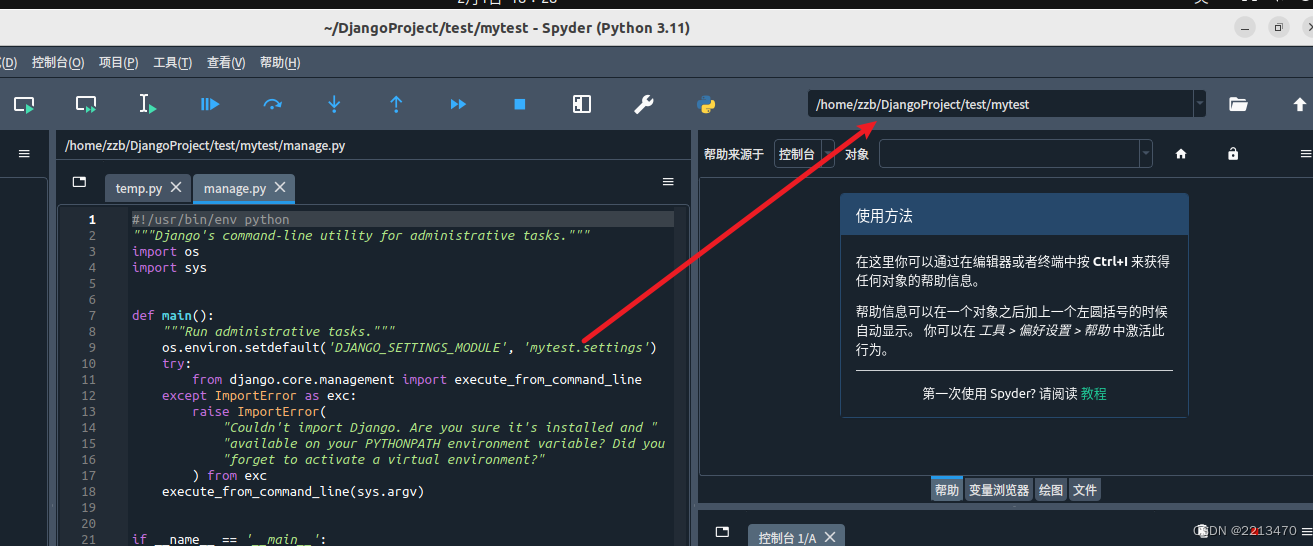
Task: Run selection or current line
Action: tap(147, 104)
